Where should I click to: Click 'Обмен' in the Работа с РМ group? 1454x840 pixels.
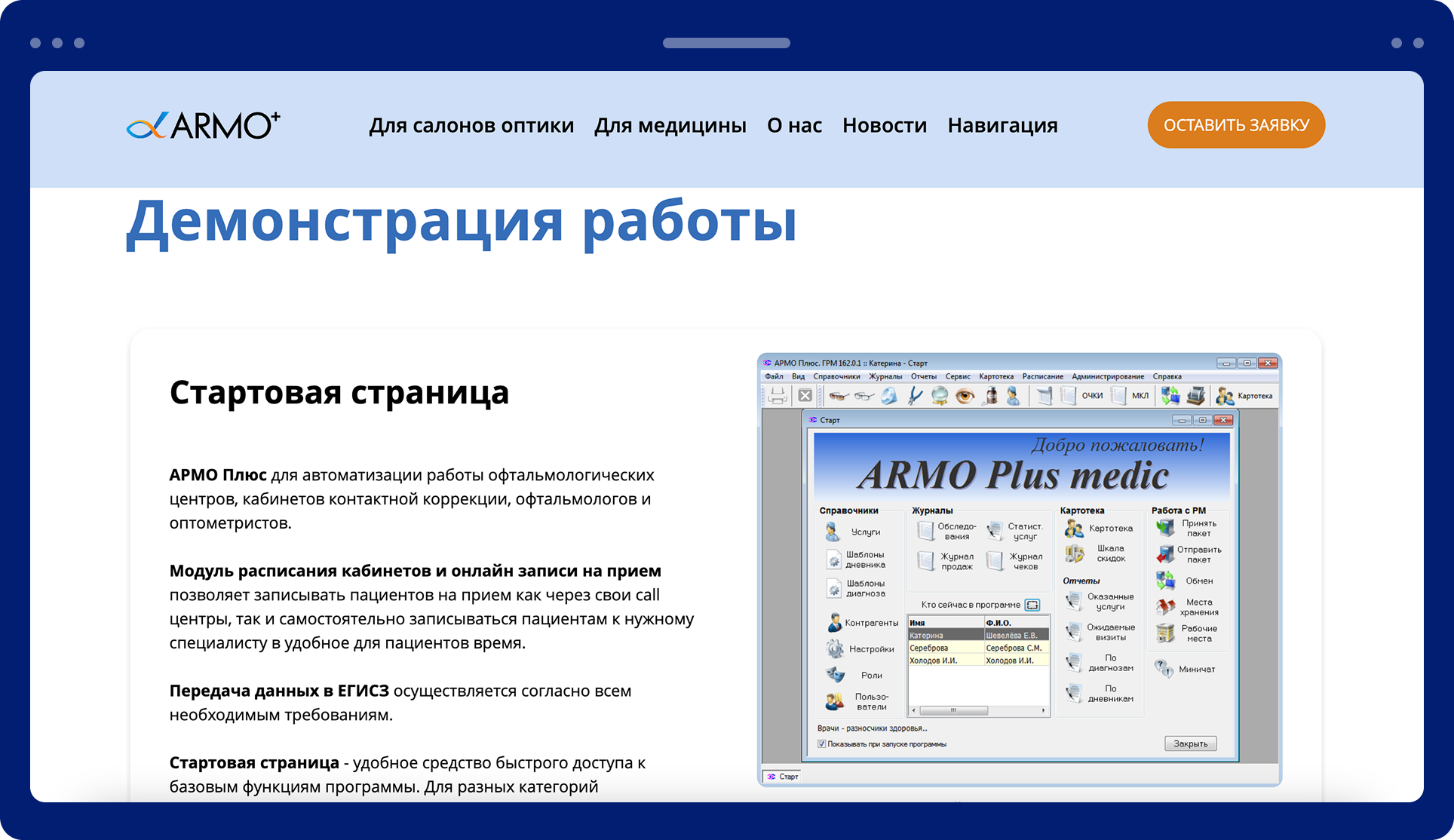click(x=1185, y=581)
